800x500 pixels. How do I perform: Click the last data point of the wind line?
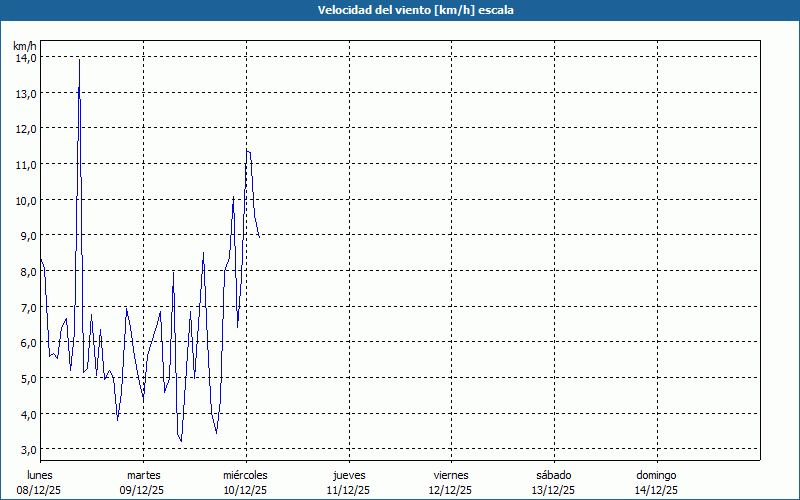coord(259,237)
